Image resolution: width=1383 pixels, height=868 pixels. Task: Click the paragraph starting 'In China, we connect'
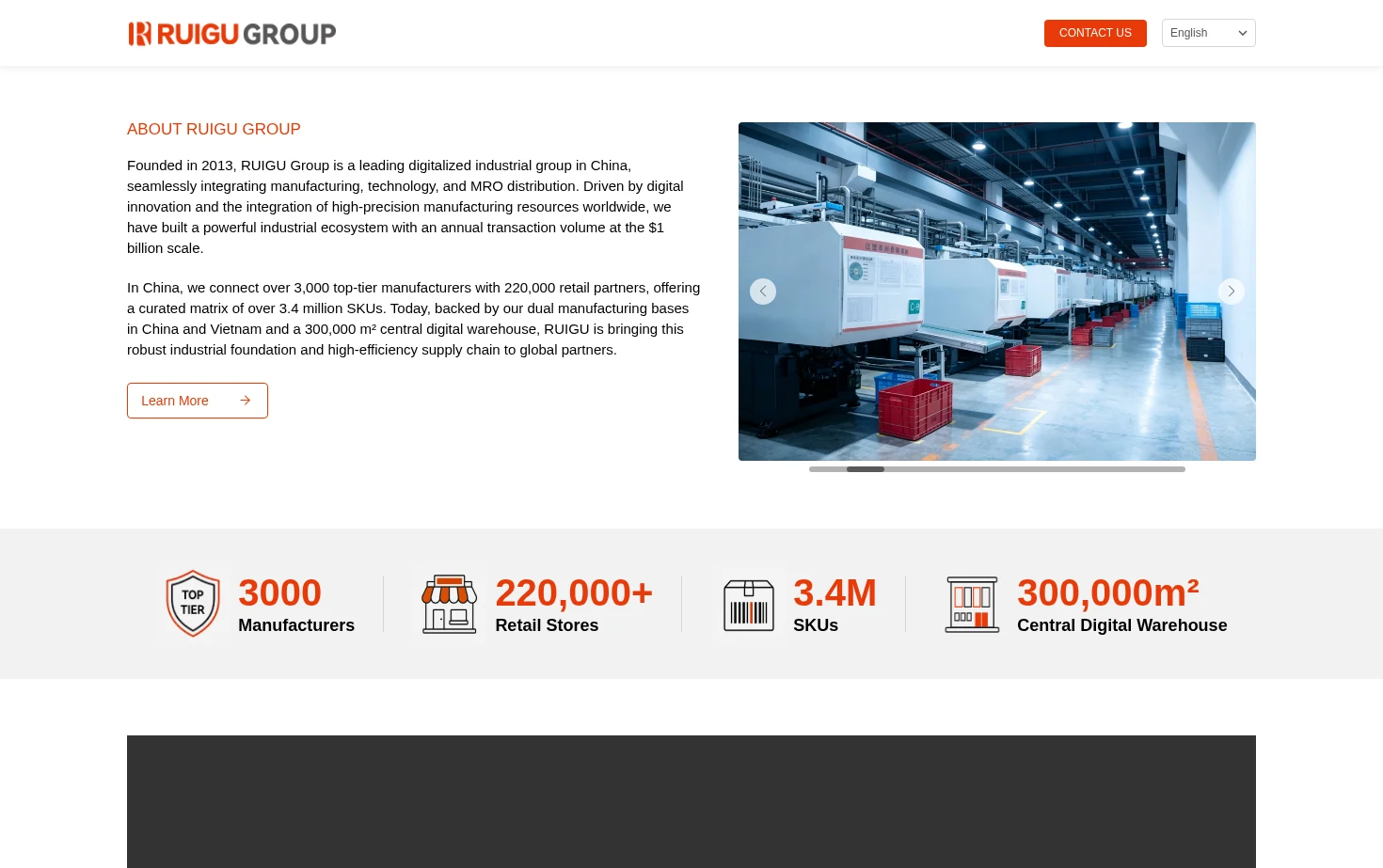coord(414,319)
